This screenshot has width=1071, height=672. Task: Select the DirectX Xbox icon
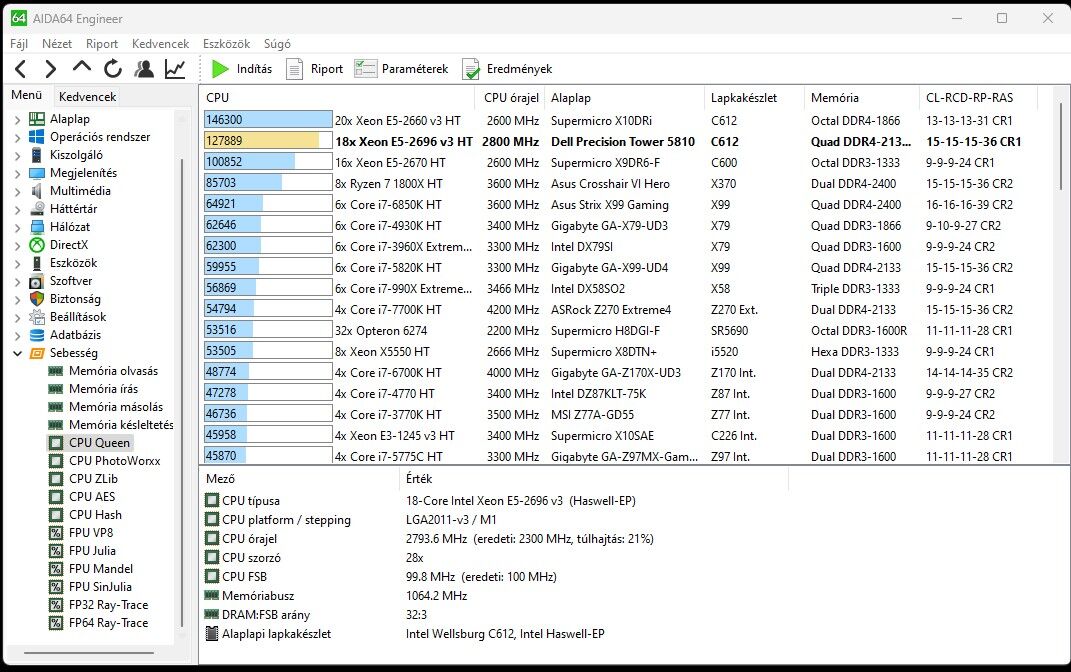click(x=37, y=244)
